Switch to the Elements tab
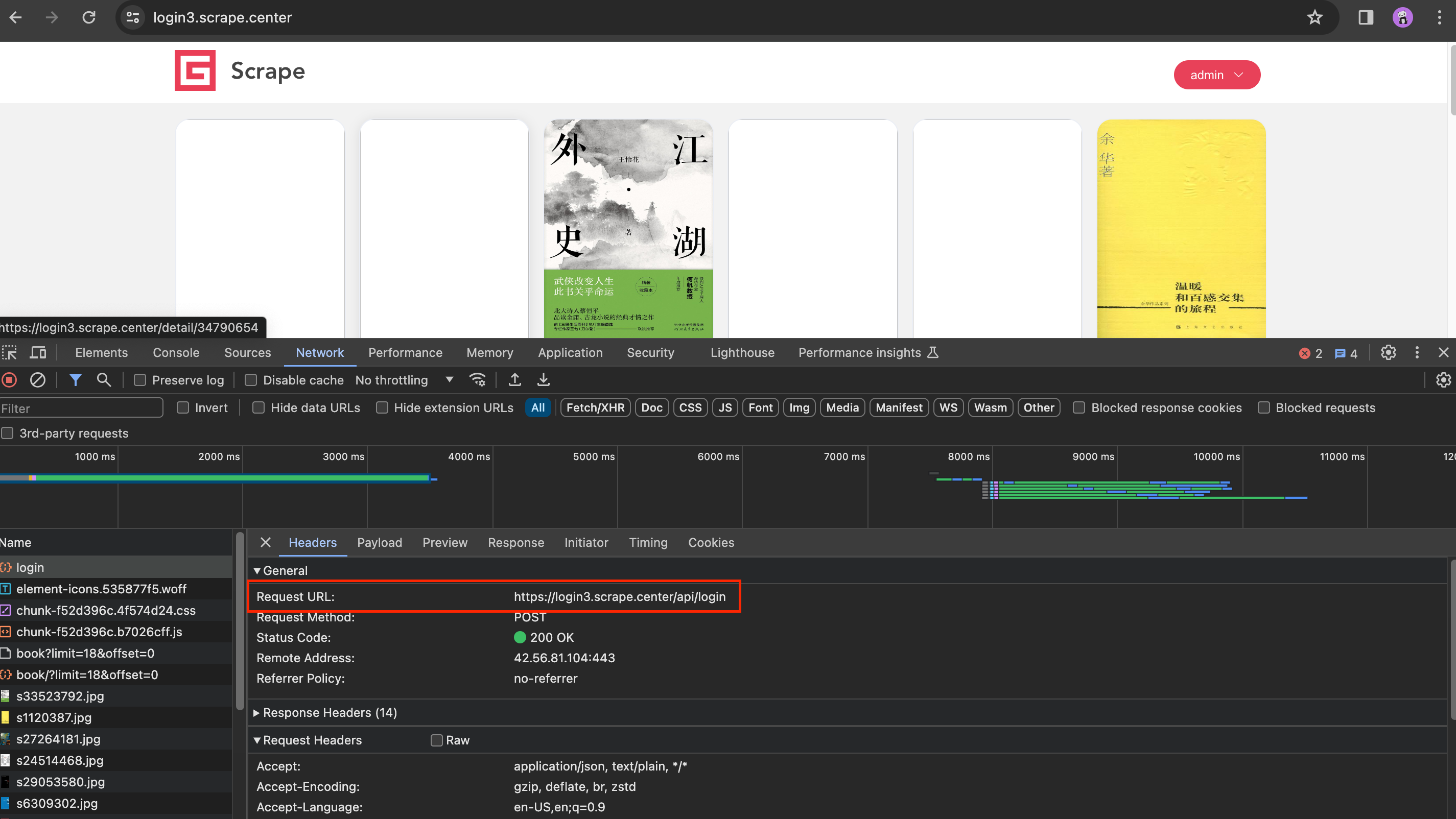This screenshot has height=819, width=1456. point(101,352)
